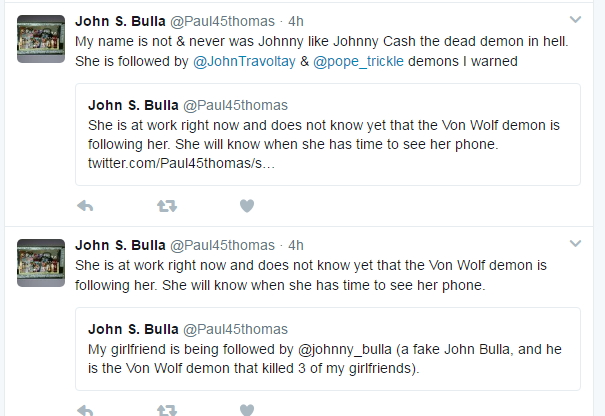The height and width of the screenshot is (416, 605).
Task: Click the @Paul45thomas handle on the first tweet
Action: pos(223,21)
